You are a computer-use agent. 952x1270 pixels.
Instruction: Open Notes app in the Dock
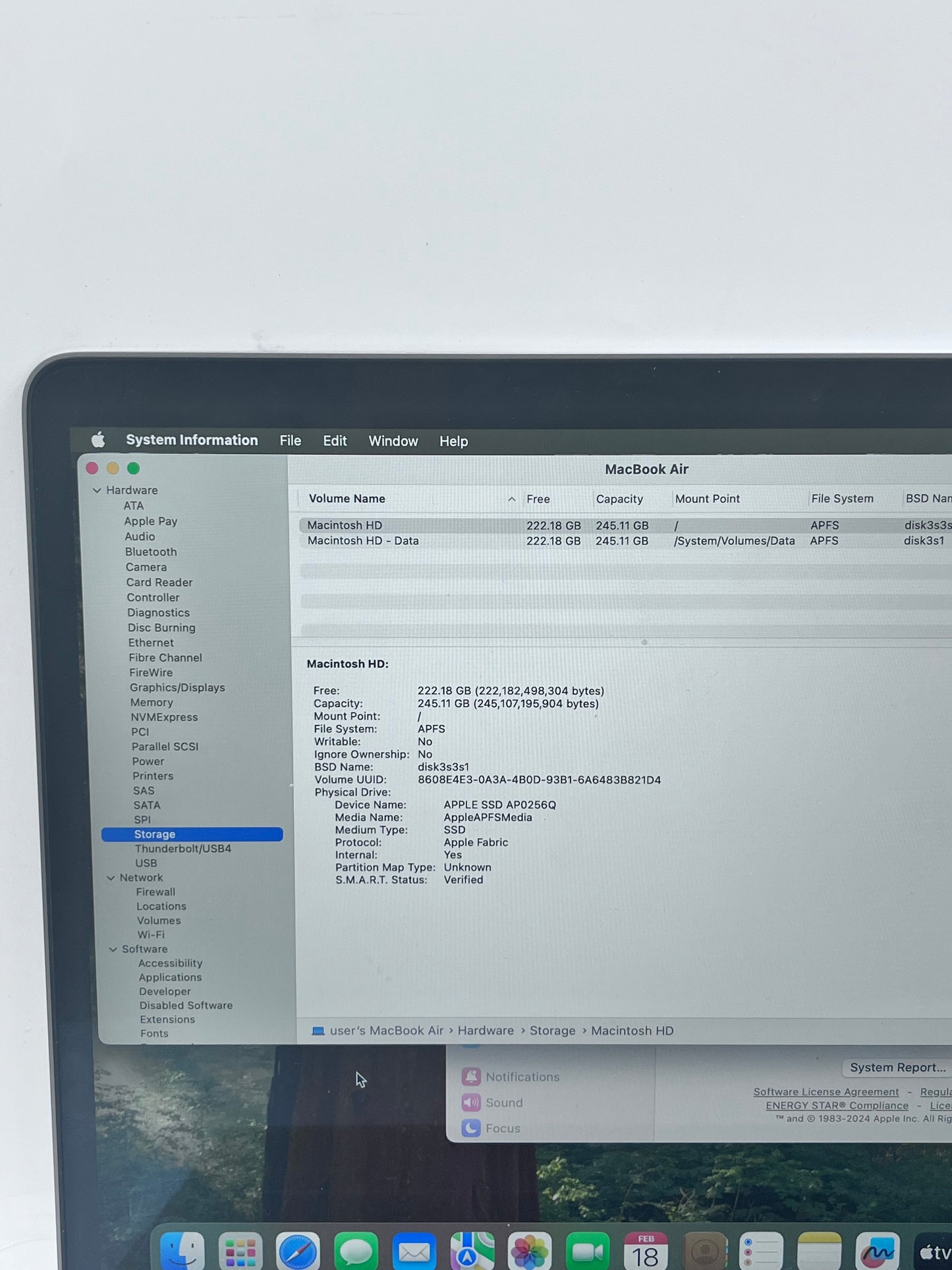[x=820, y=1251]
